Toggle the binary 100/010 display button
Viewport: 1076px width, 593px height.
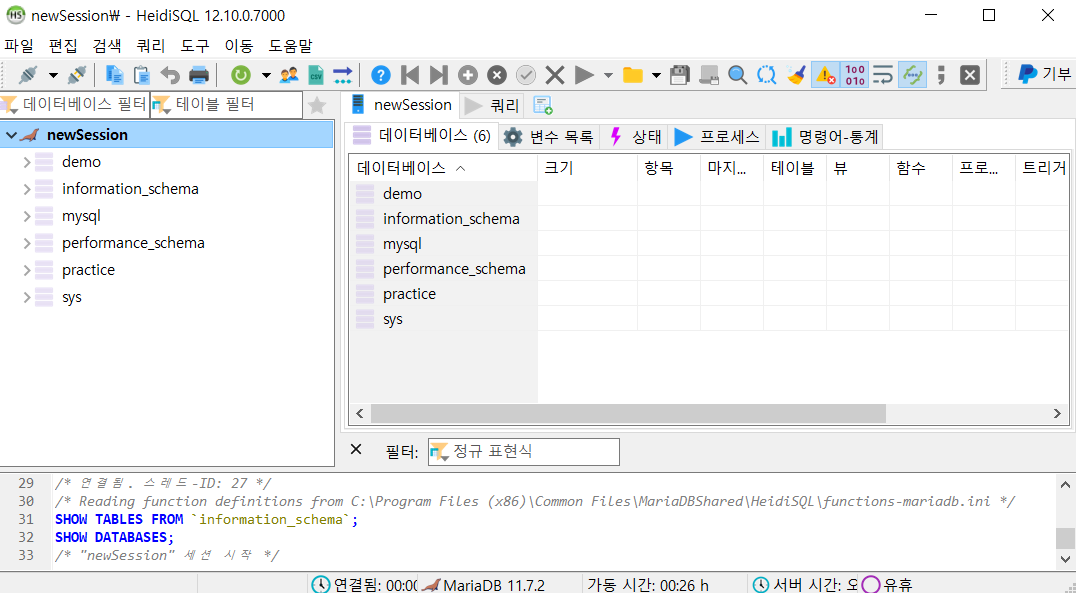pos(854,75)
